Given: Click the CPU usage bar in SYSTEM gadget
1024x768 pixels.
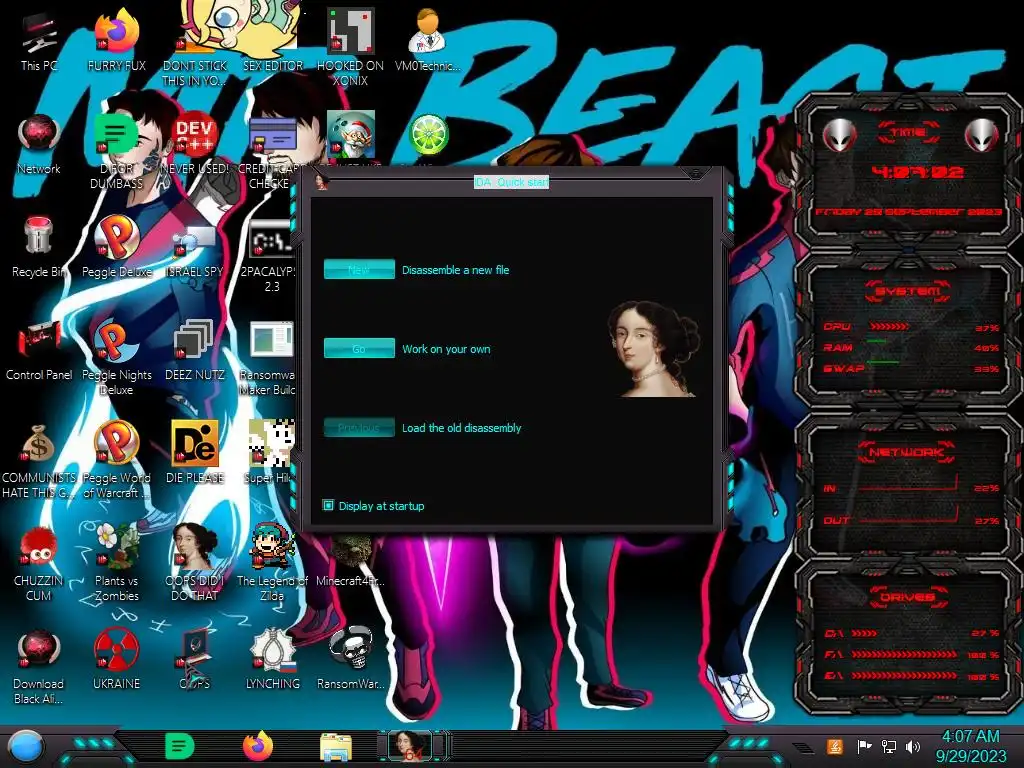Looking at the screenshot, I should point(888,326).
